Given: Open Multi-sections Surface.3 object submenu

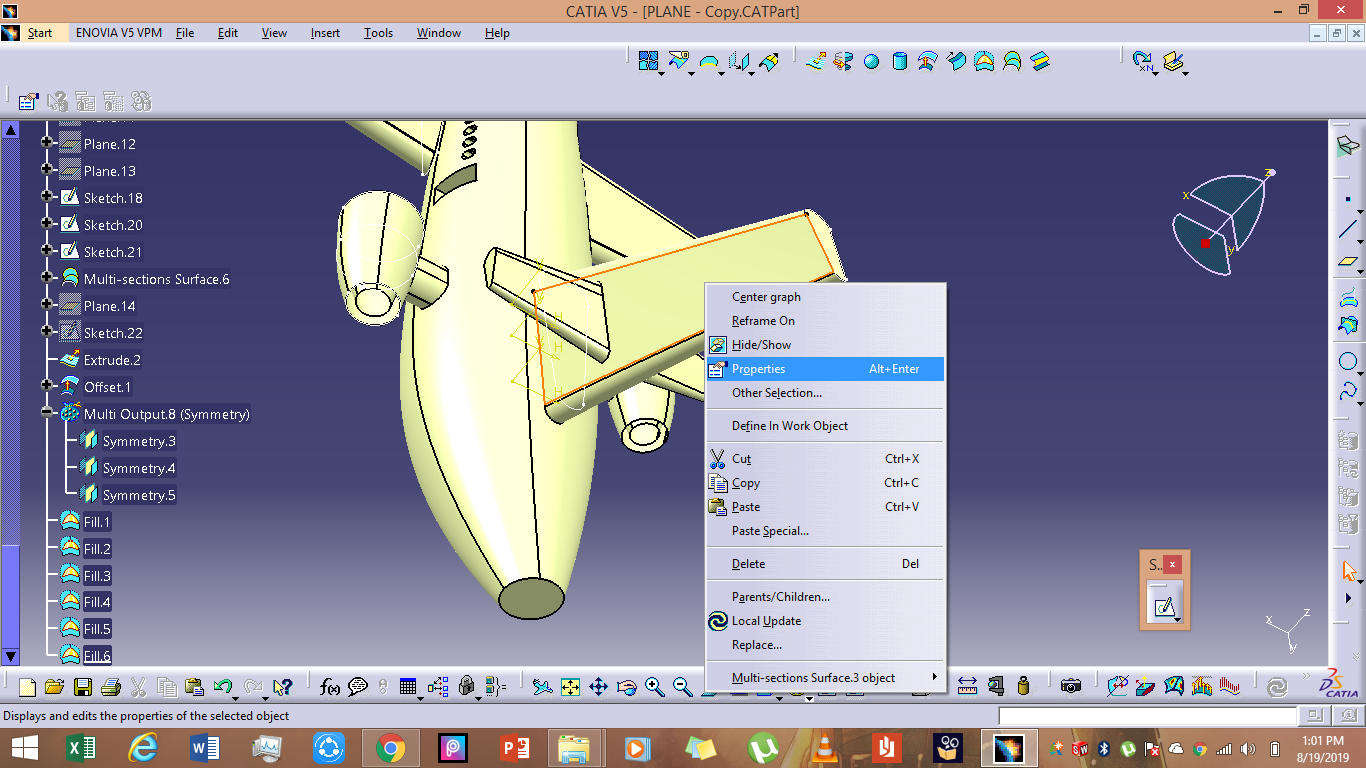Looking at the screenshot, I should 825,677.
